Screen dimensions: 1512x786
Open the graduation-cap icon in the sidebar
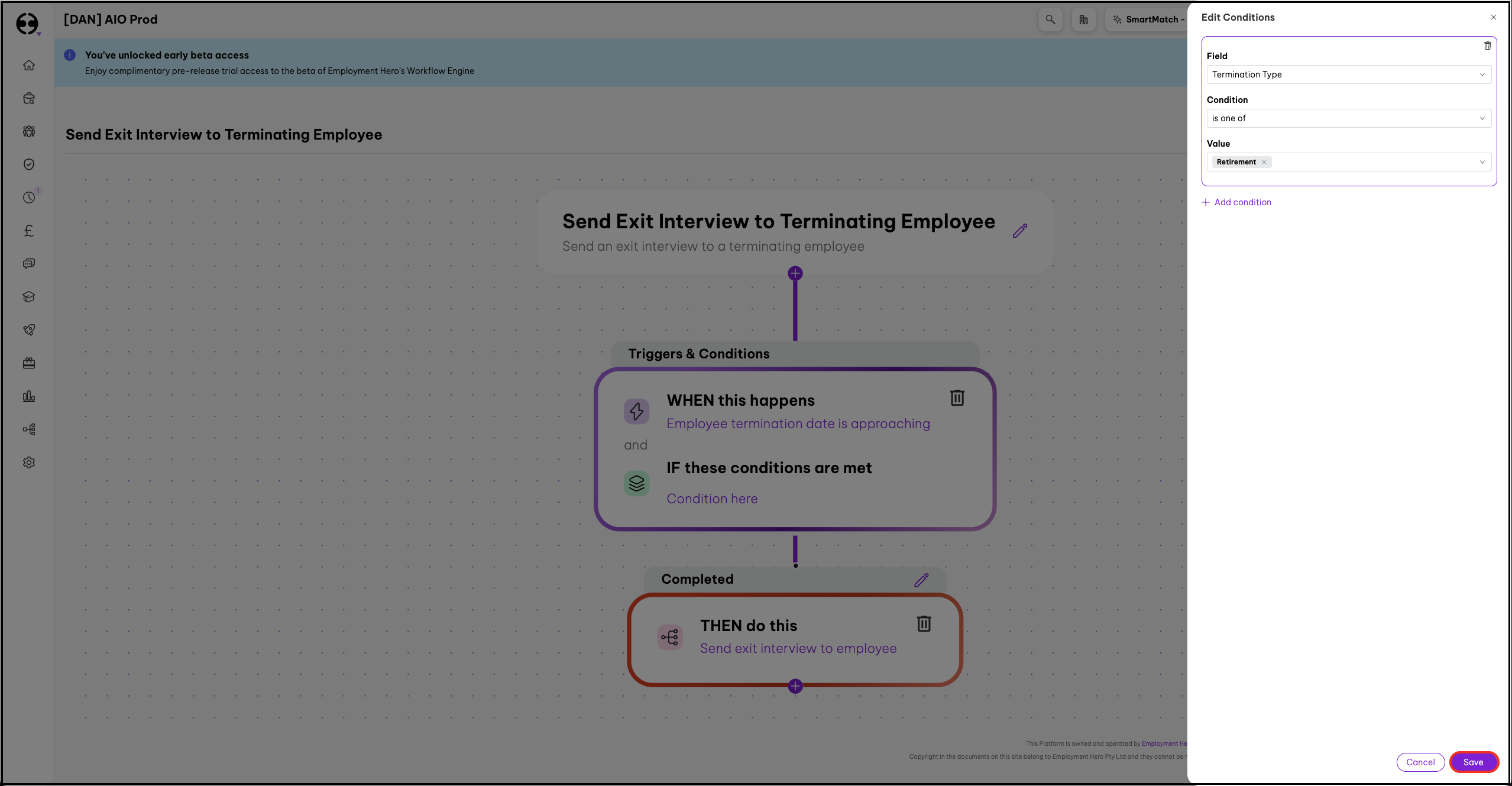29,297
